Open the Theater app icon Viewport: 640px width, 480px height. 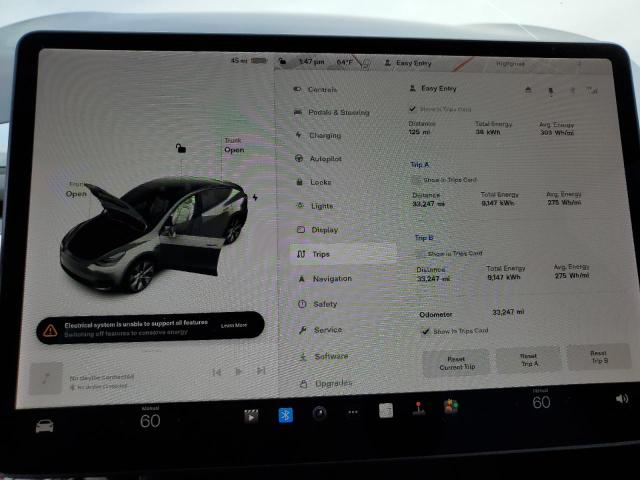[x=251, y=416]
